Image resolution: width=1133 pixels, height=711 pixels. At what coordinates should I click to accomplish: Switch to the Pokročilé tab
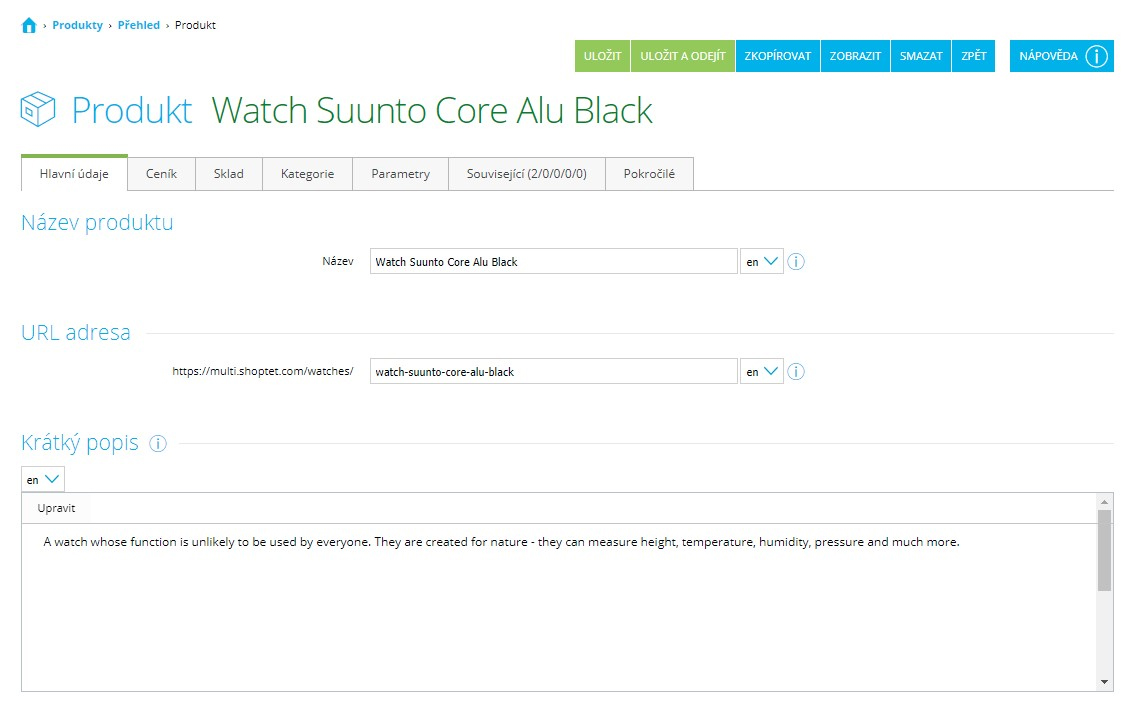[x=649, y=174]
